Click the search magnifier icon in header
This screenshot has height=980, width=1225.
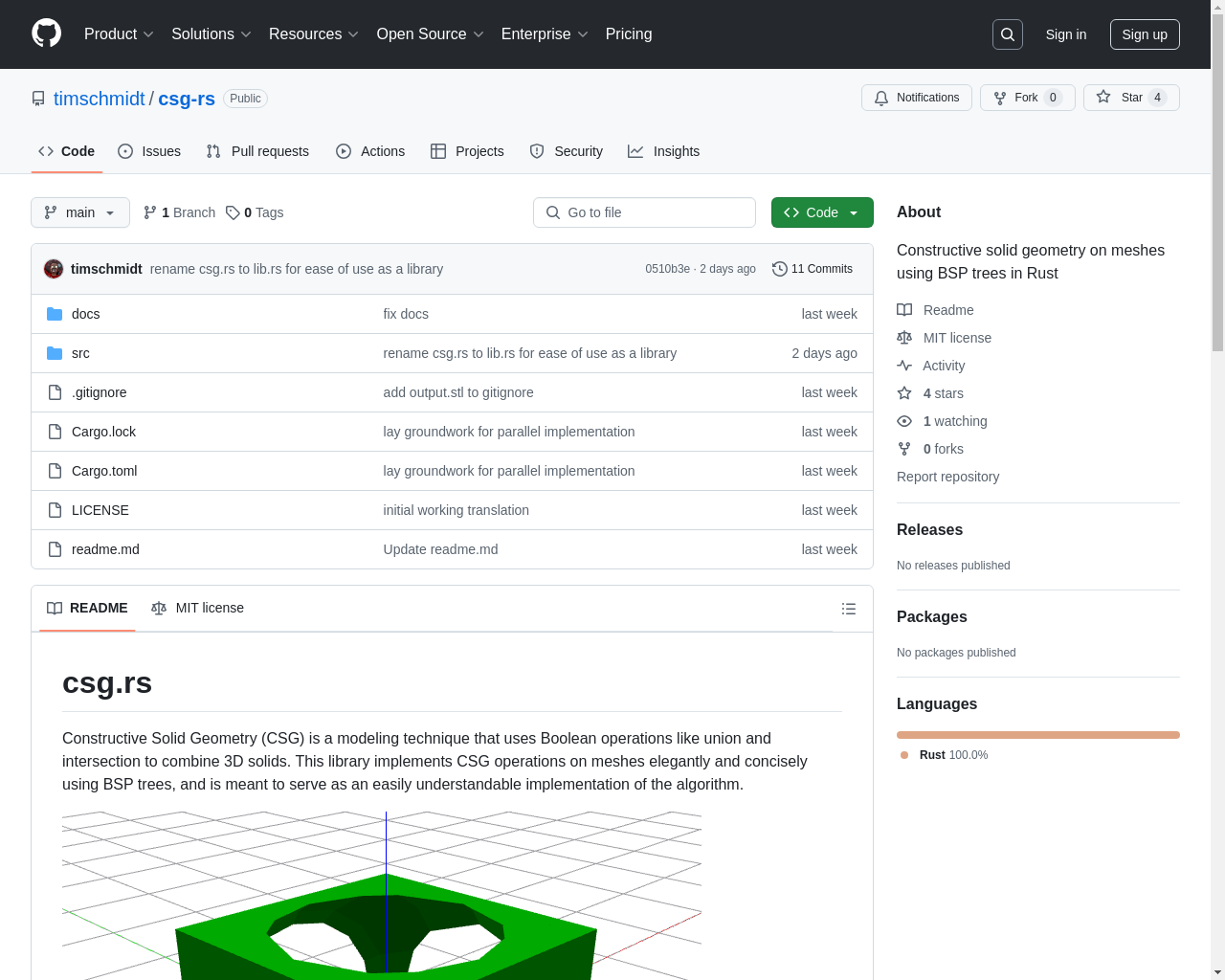coord(1008,34)
